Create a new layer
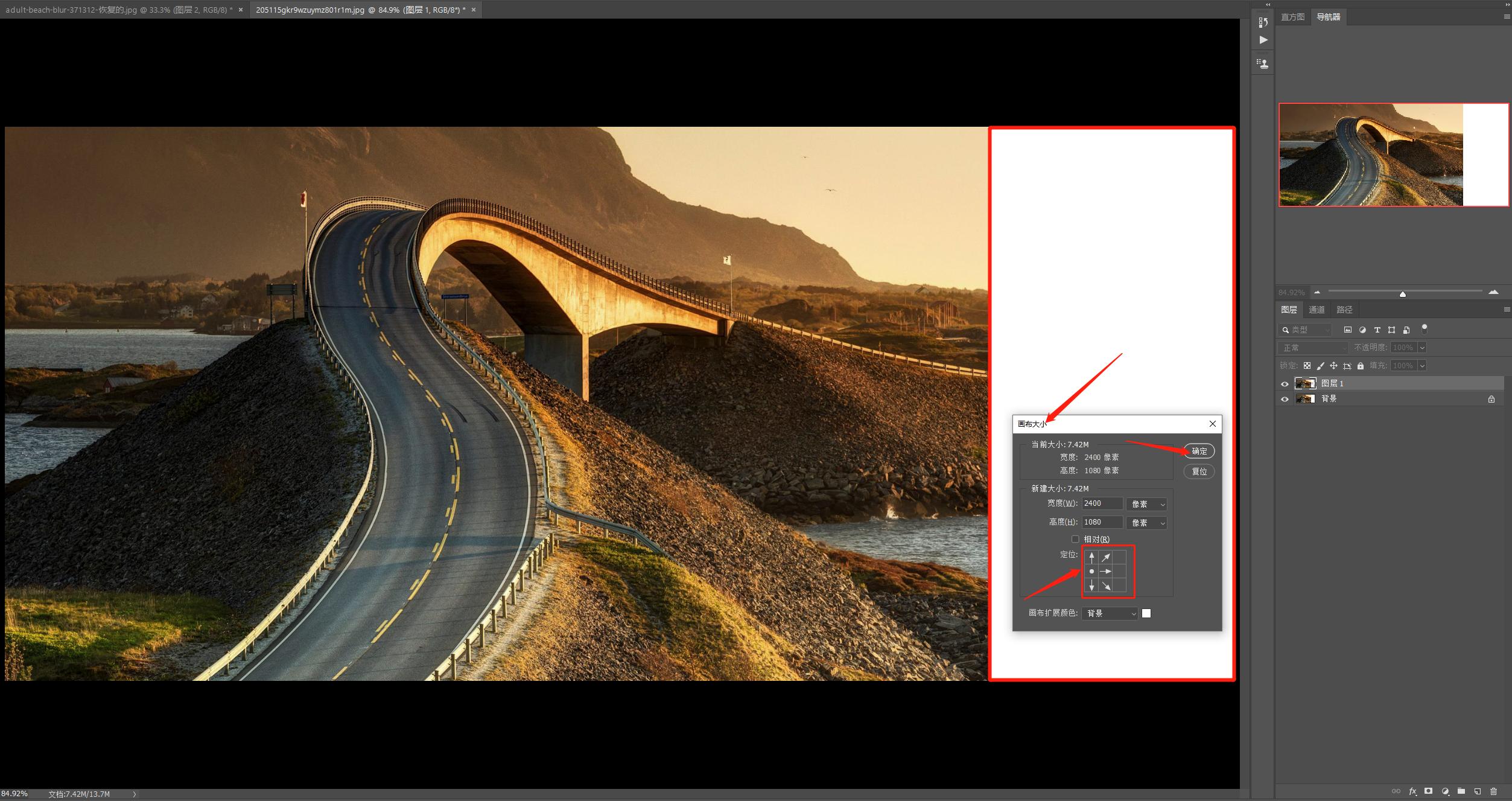 (1477, 791)
